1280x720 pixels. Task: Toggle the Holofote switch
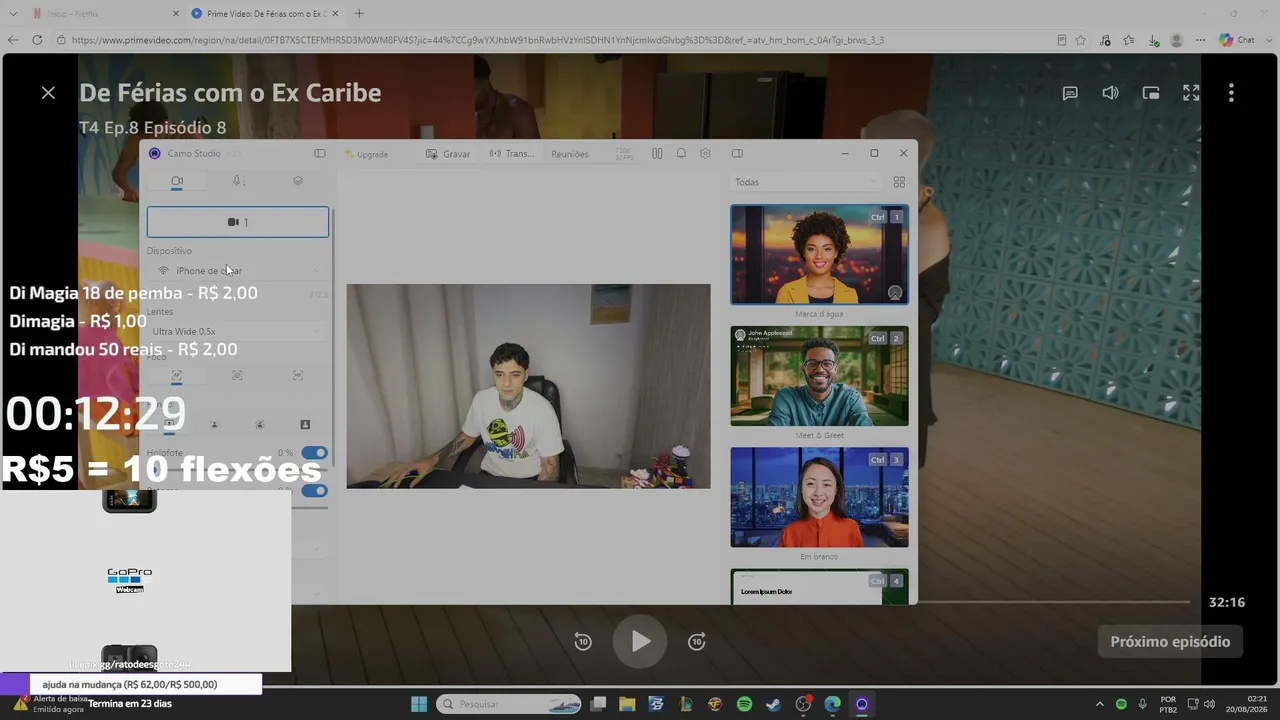[314, 453]
